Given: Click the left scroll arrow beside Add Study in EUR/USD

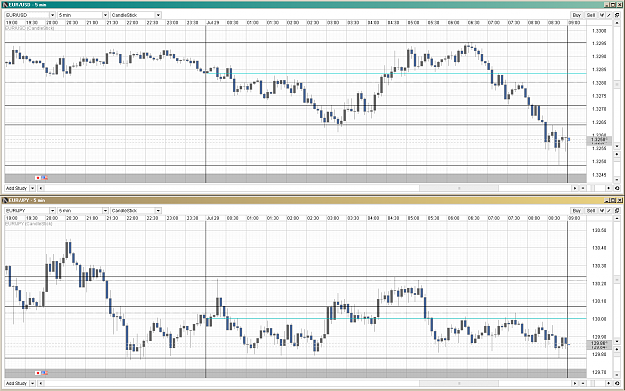Looking at the screenshot, I should 41,188.
